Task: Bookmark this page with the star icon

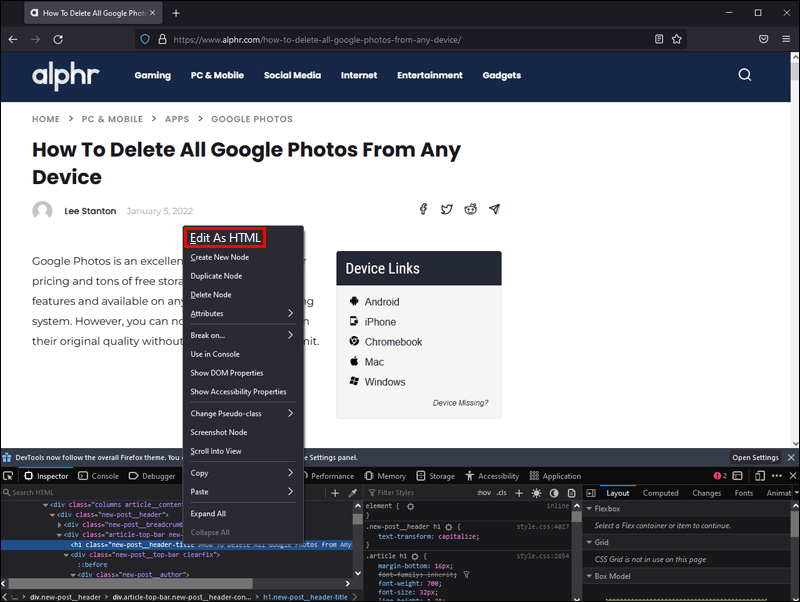Action: [677, 39]
